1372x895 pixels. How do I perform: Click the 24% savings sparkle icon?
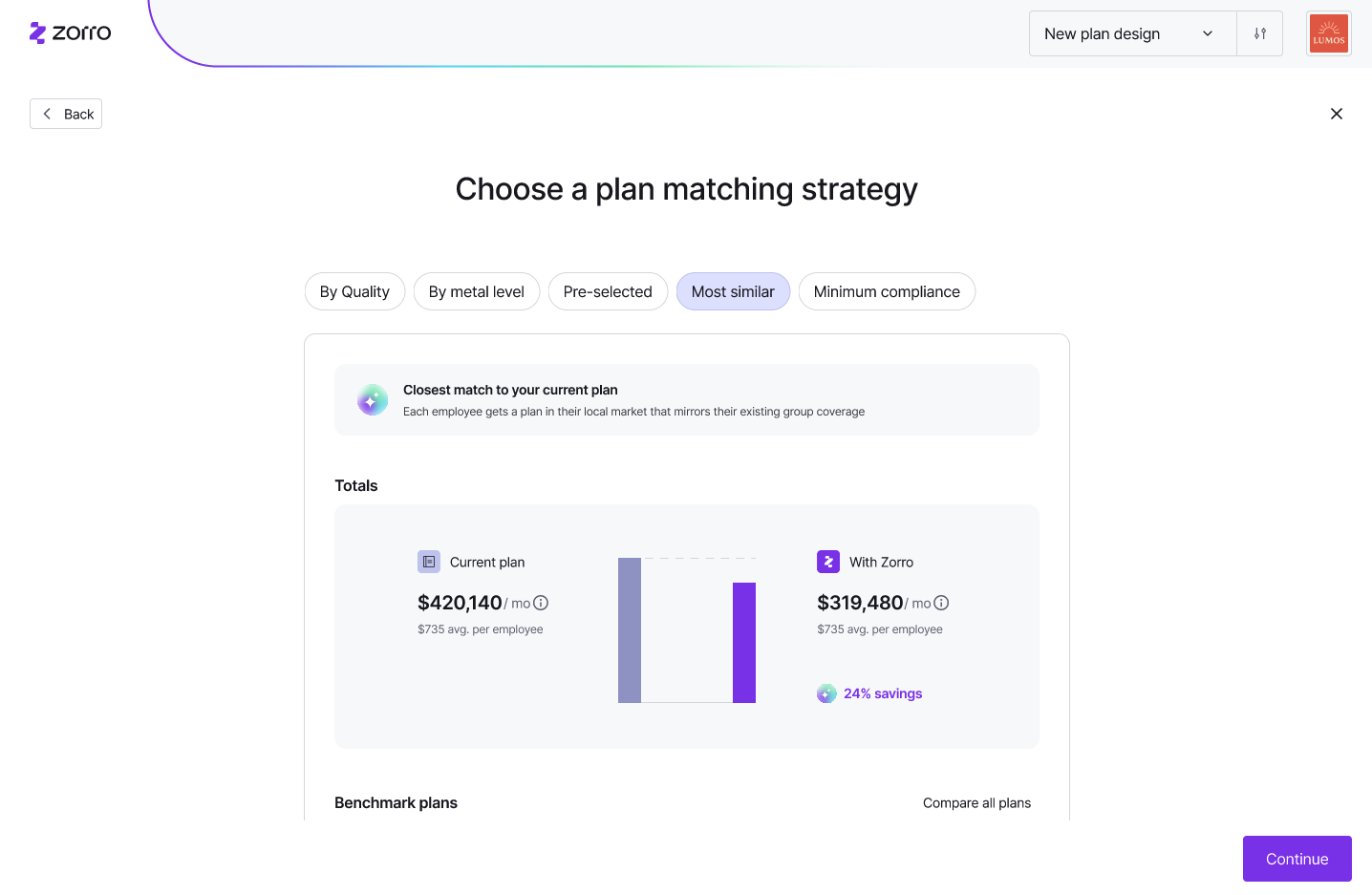point(826,693)
